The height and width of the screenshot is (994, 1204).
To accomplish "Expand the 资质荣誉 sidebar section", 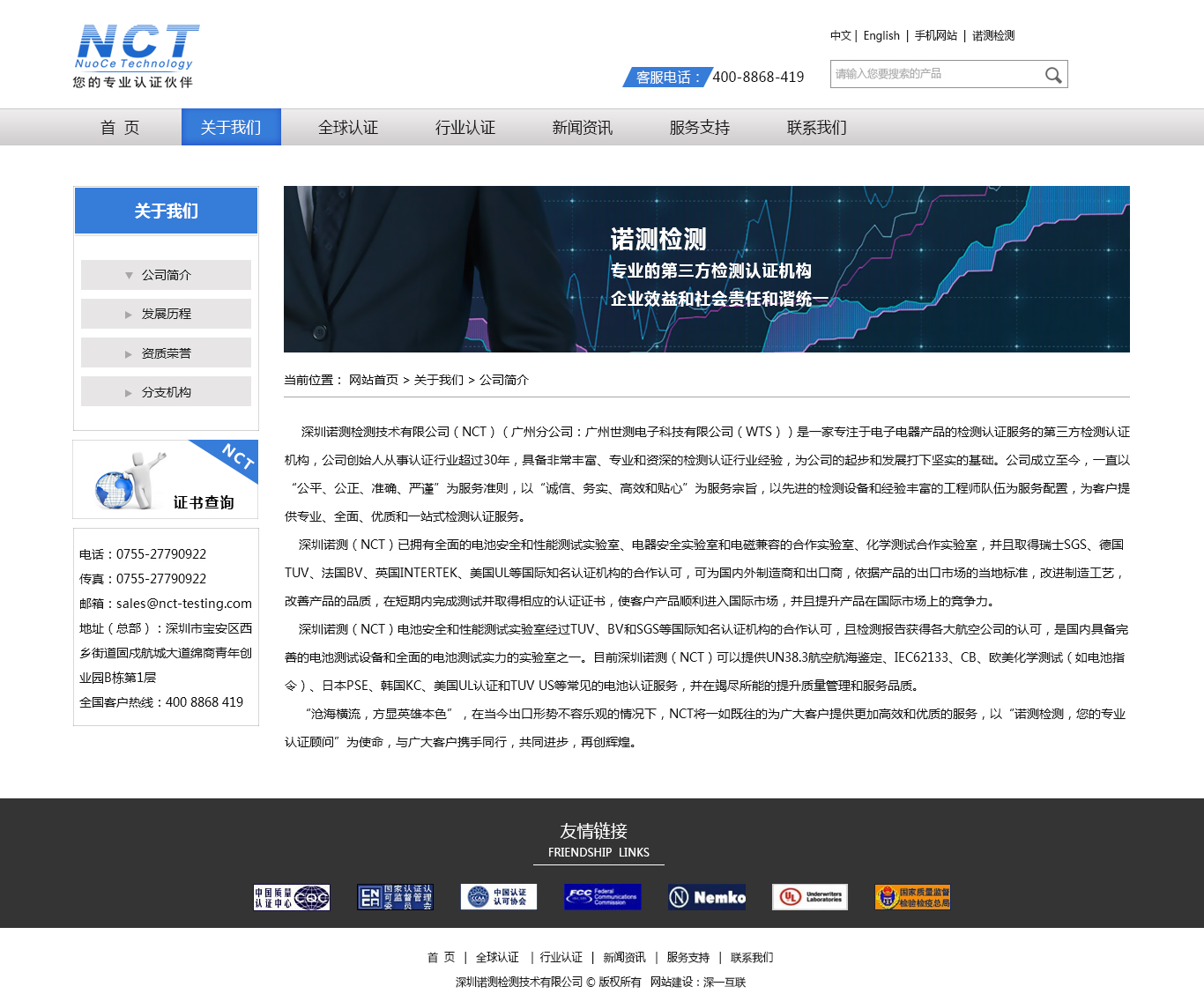I will coord(166,352).
